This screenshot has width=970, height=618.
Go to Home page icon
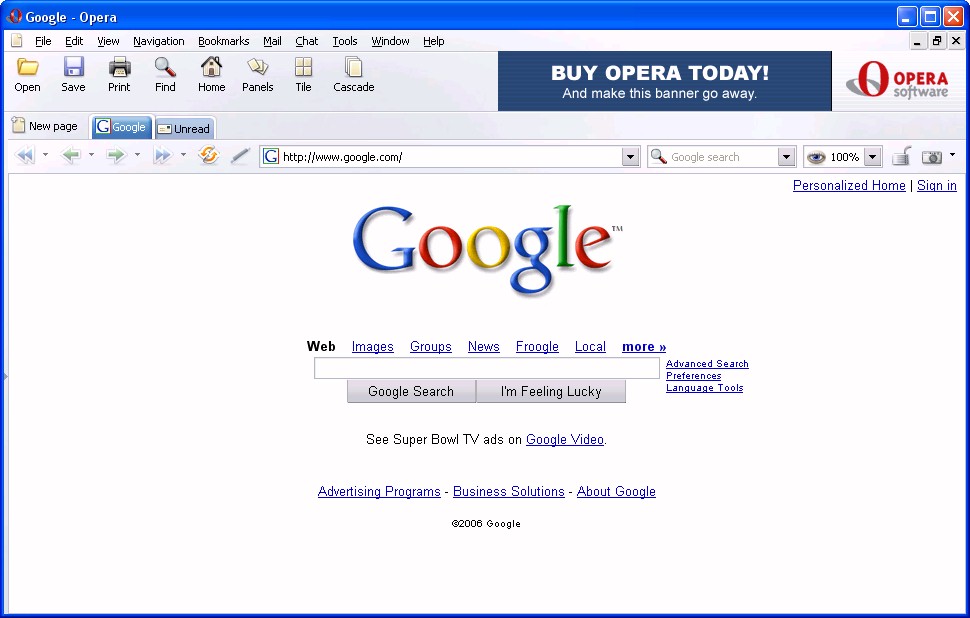tap(212, 66)
